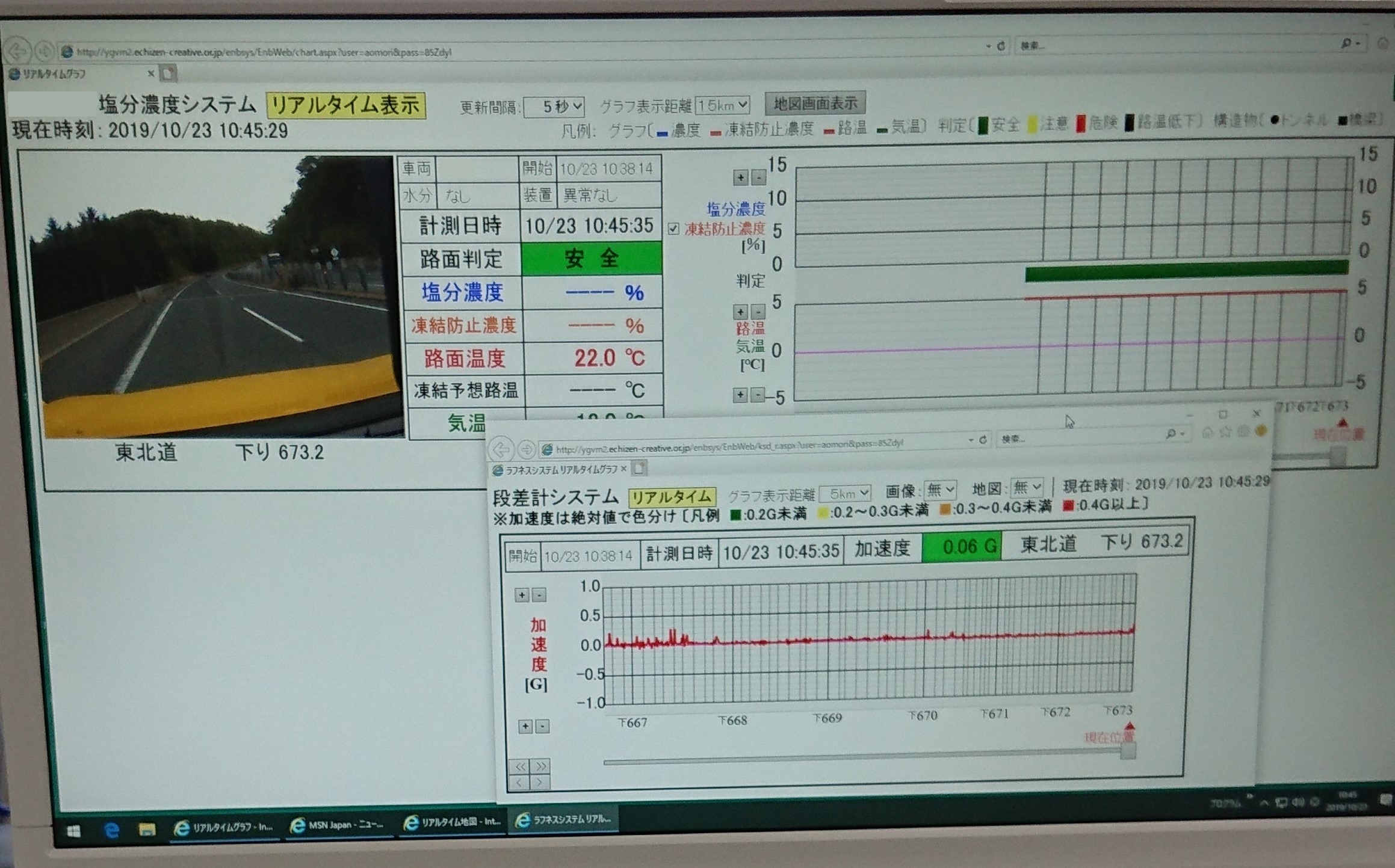This screenshot has width=1395, height=868.
Task: Open favorites star in ラフネスシステム window
Action: [1225, 431]
